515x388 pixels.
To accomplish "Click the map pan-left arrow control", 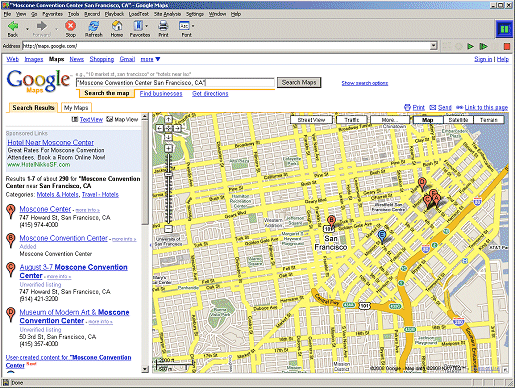I will (x=160, y=128).
